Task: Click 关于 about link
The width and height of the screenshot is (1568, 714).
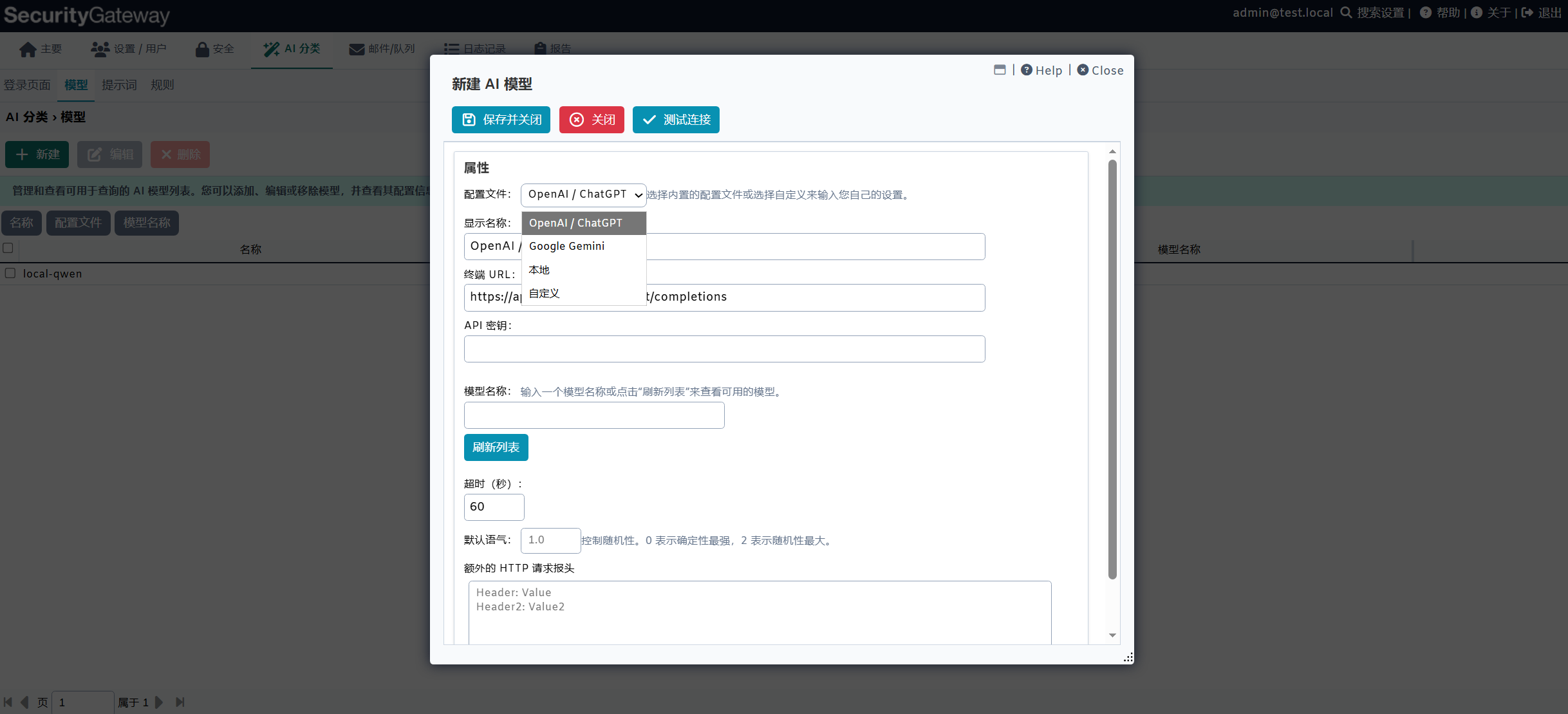Action: click(1491, 13)
